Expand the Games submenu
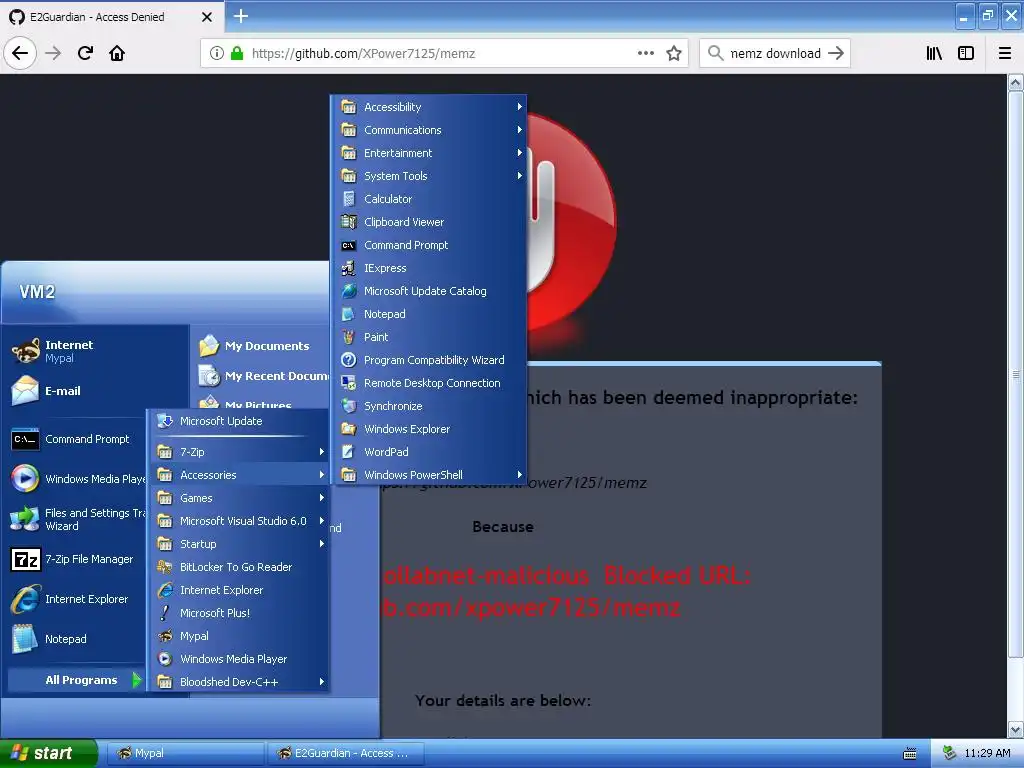 tap(238, 498)
